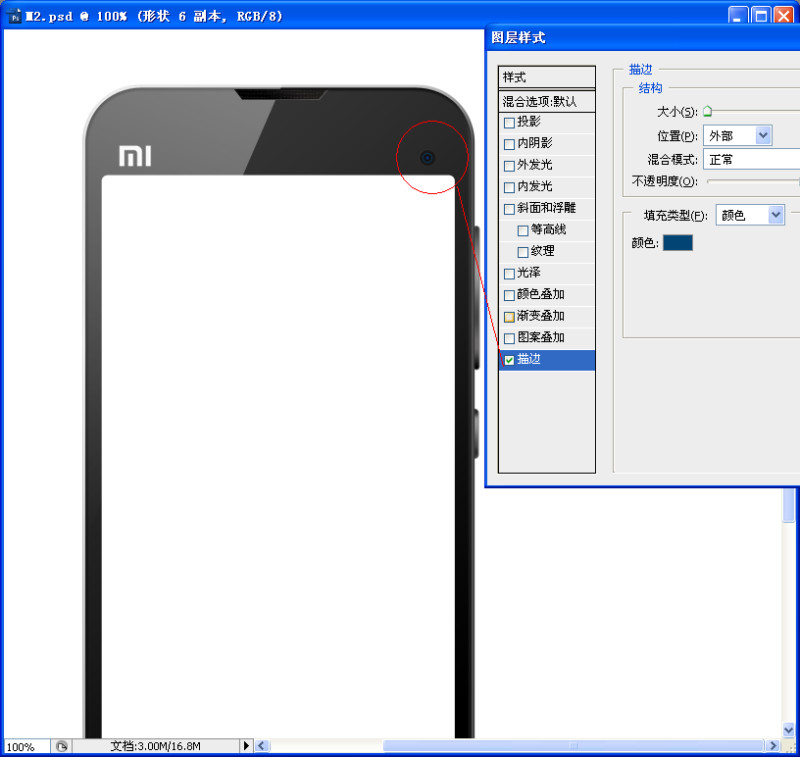800x757 pixels.
Task: Select 混合选项:默认 blending options entry
Action: coord(546,102)
